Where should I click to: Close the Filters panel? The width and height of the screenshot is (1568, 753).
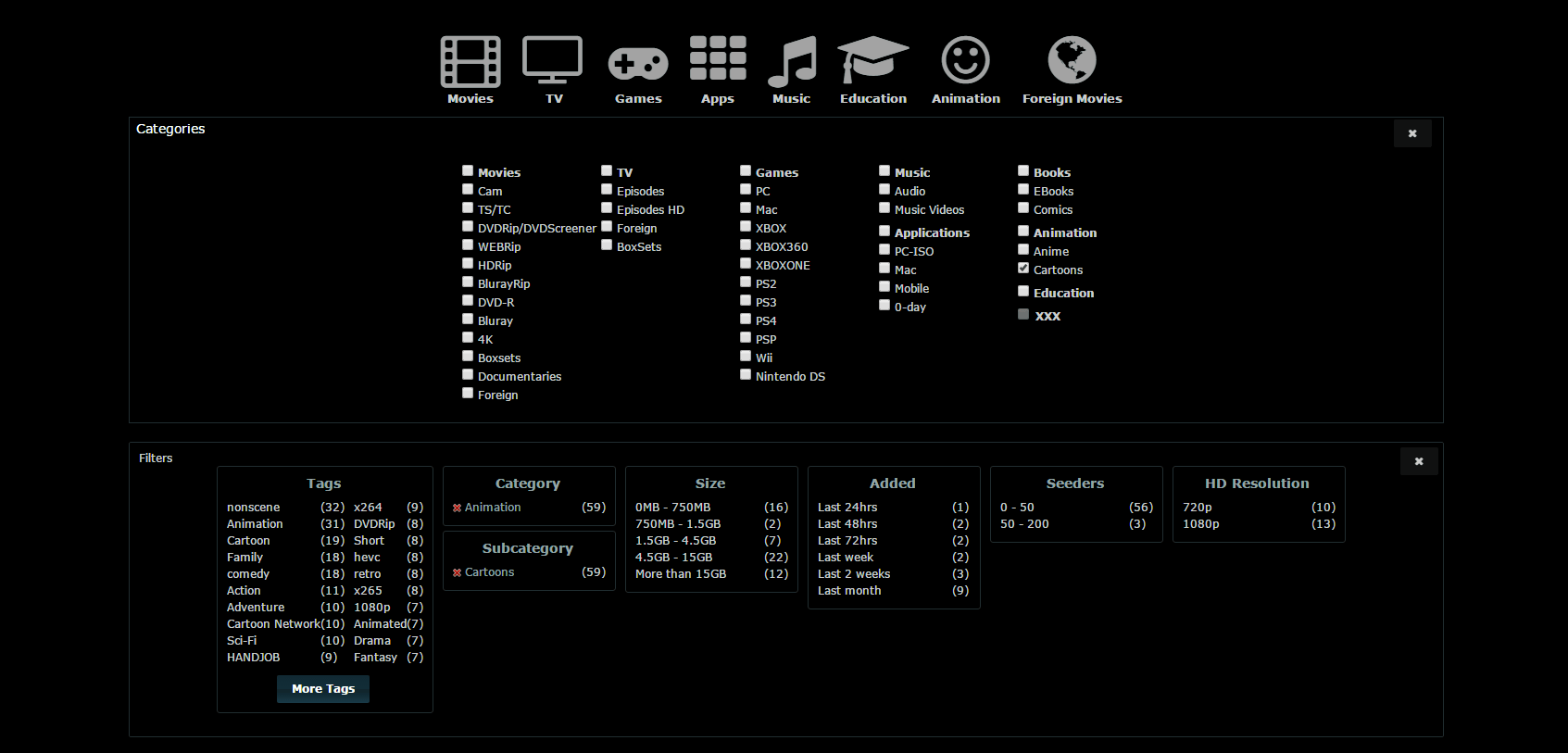click(1419, 461)
